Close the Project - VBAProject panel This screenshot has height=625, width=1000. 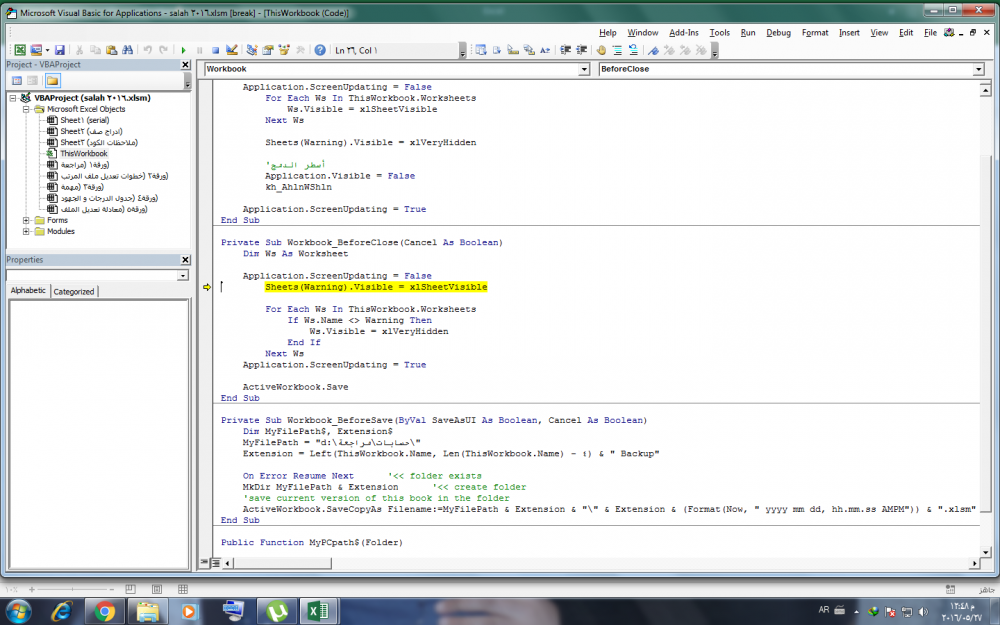(186, 65)
